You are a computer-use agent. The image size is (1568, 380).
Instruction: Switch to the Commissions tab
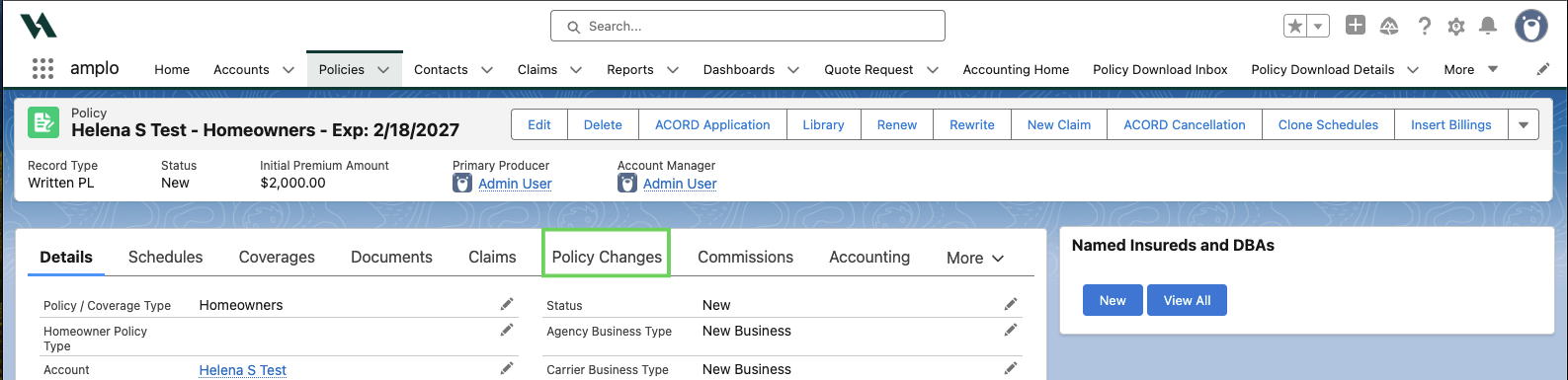745,257
